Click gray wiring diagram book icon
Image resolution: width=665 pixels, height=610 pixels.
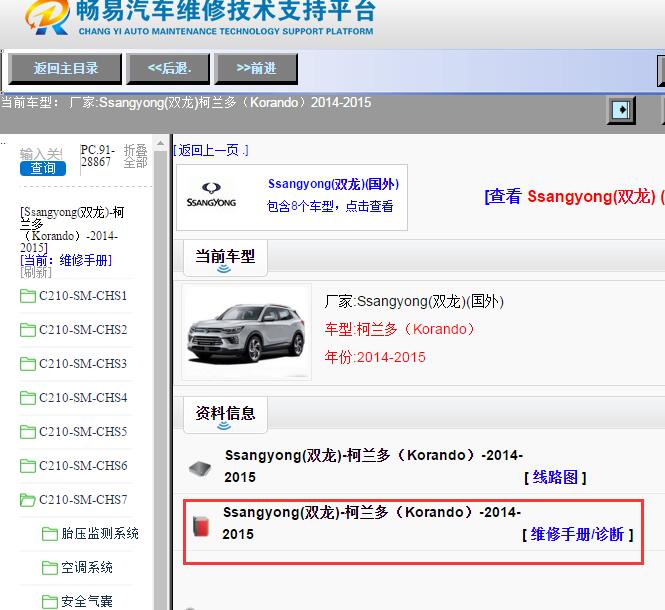200,468
